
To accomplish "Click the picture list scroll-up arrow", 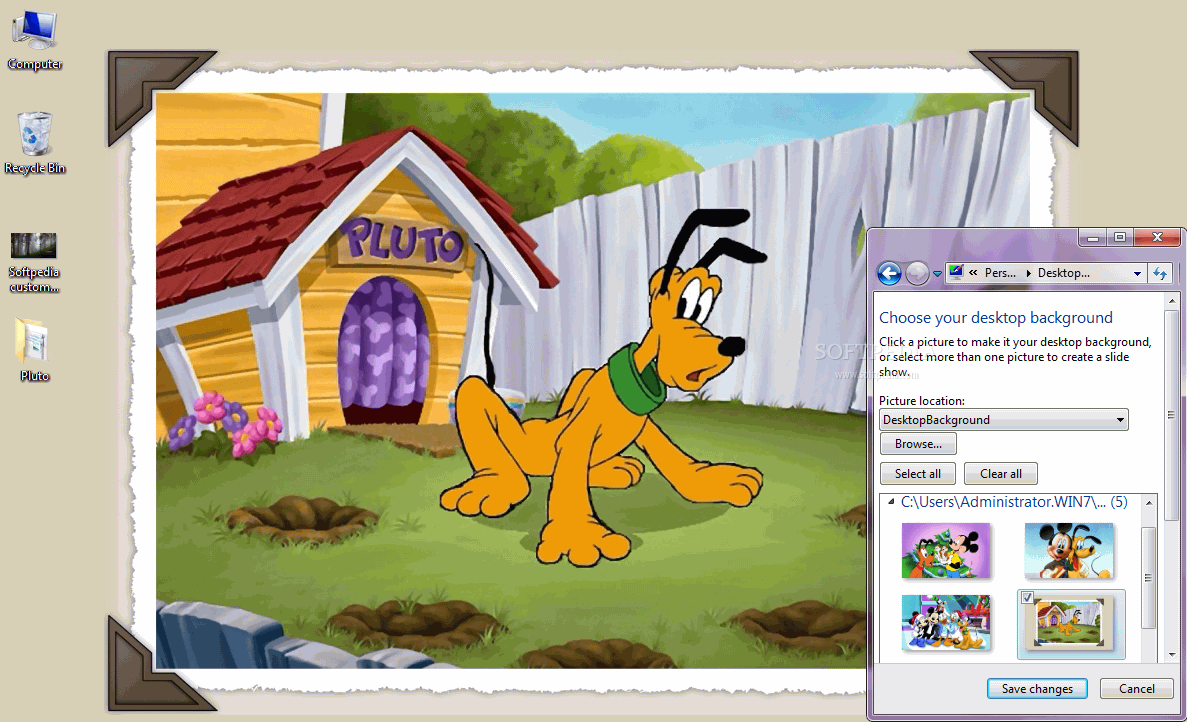I will point(1148,503).
